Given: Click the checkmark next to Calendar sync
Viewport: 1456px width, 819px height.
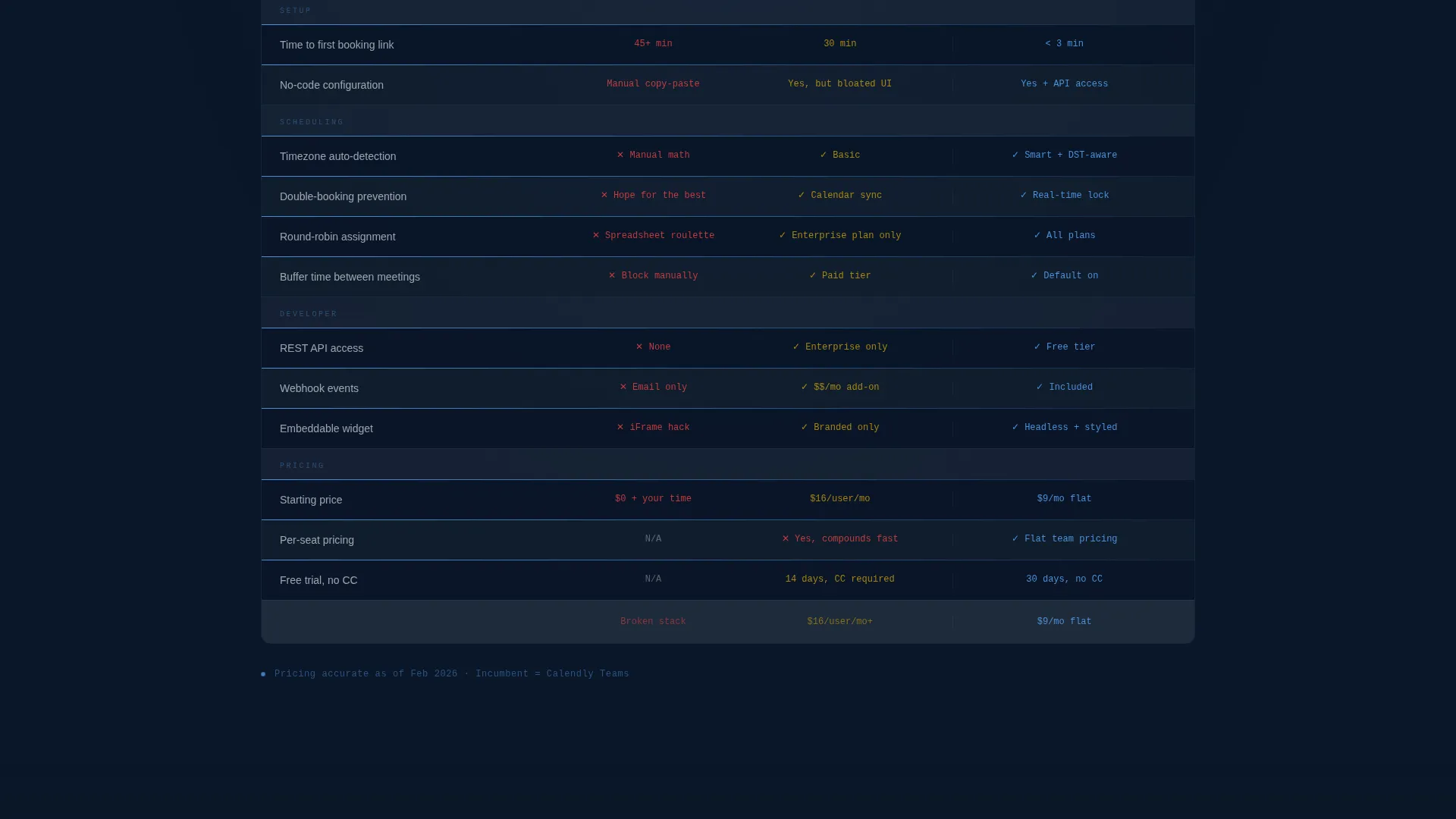Looking at the screenshot, I should (x=802, y=196).
